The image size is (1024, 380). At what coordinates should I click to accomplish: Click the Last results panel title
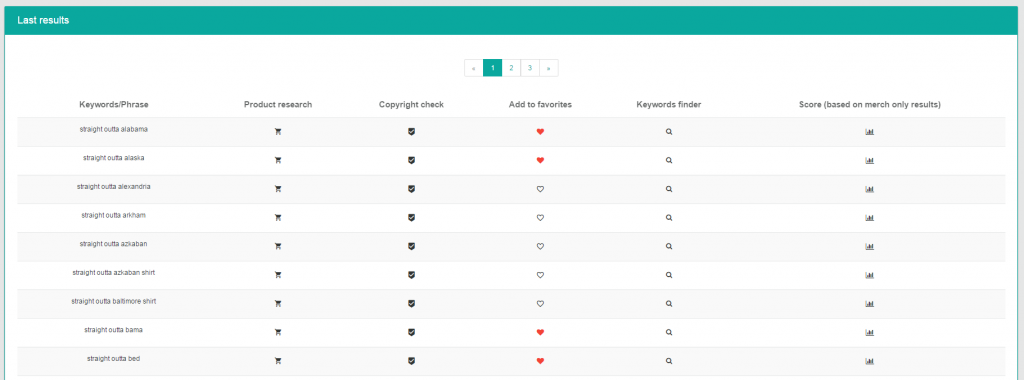pyautogui.click(x=43, y=20)
